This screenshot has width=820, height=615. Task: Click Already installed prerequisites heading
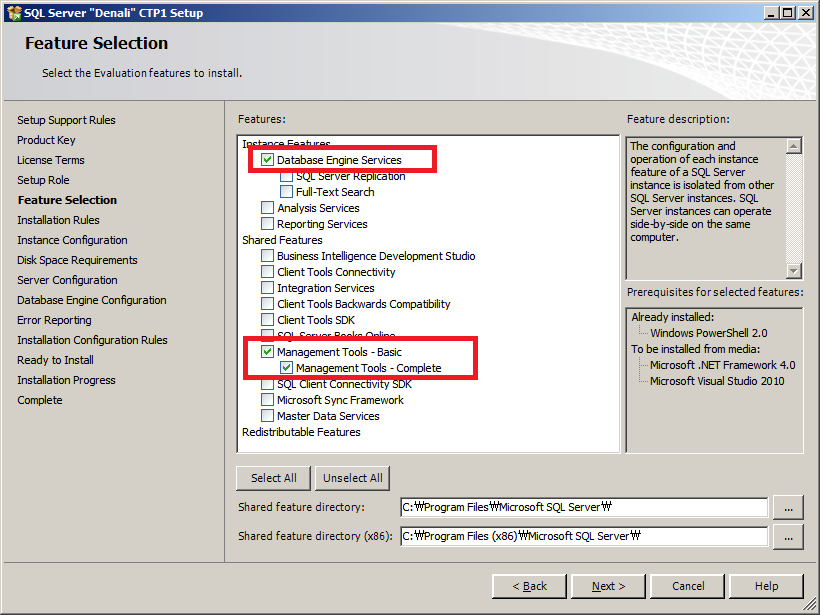tap(673, 317)
